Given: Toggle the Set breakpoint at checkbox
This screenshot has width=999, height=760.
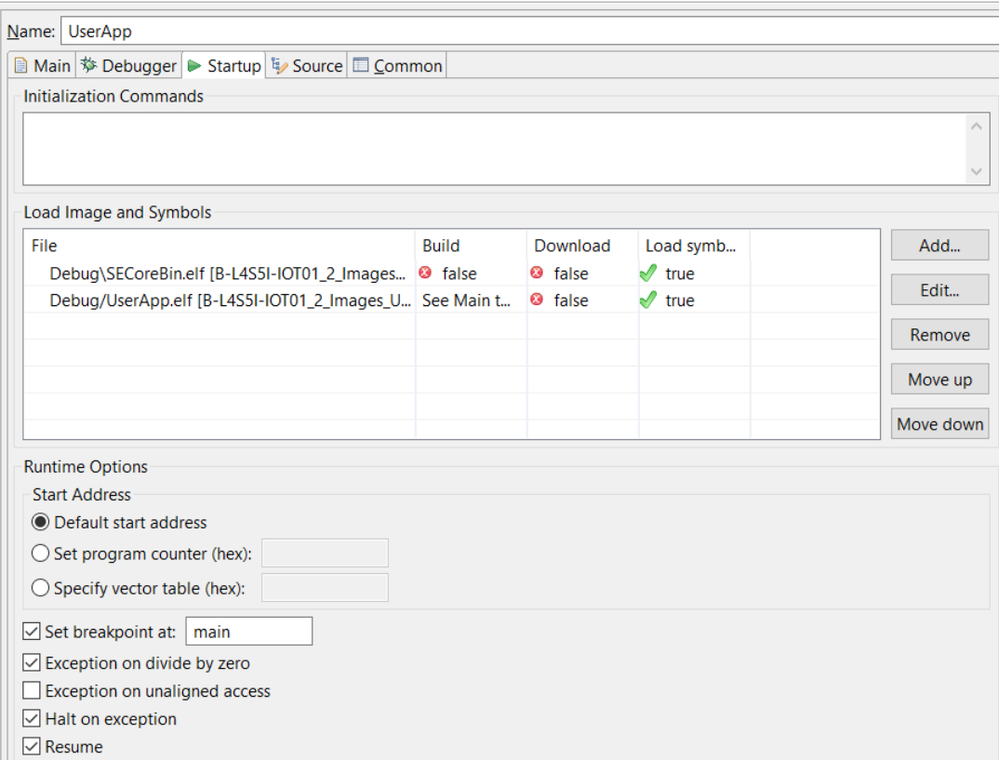Looking at the screenshot, I should [31, 631].
